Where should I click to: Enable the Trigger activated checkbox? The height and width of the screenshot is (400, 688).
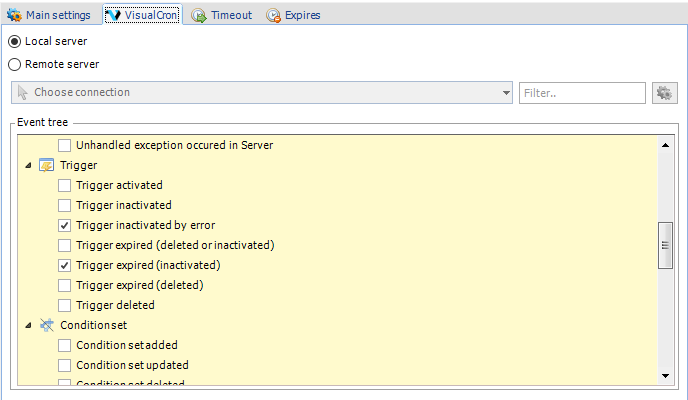[65, 185]
